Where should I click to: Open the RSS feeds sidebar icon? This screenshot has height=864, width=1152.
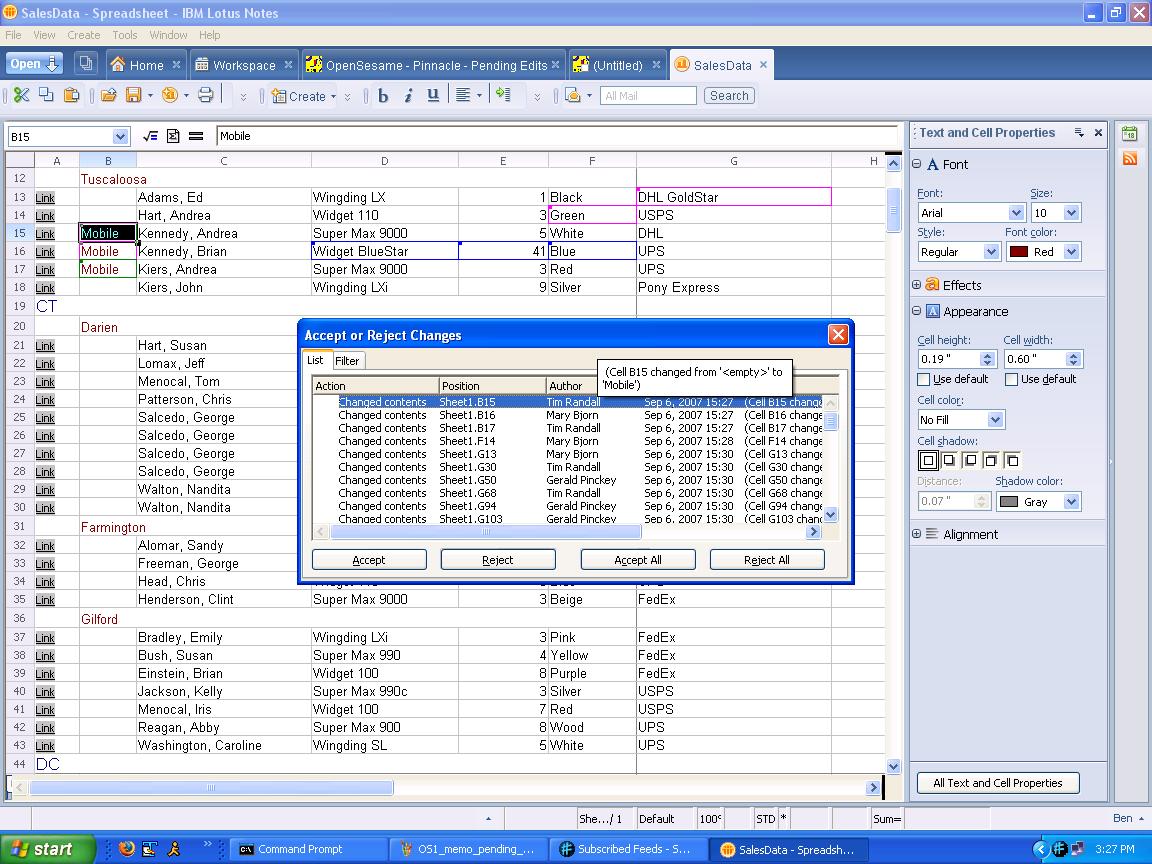pyautogui.click(x=1130, y=158)
